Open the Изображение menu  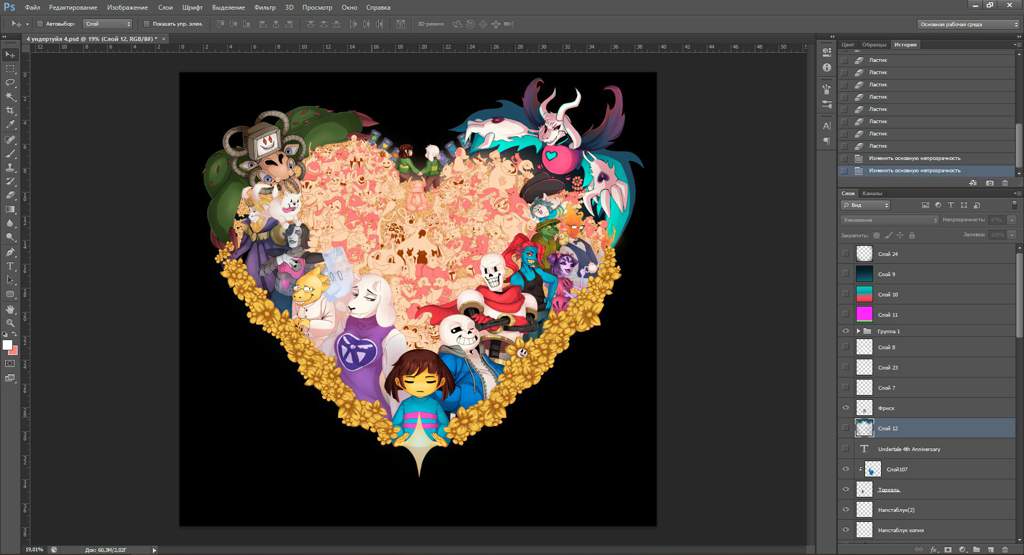127,8
